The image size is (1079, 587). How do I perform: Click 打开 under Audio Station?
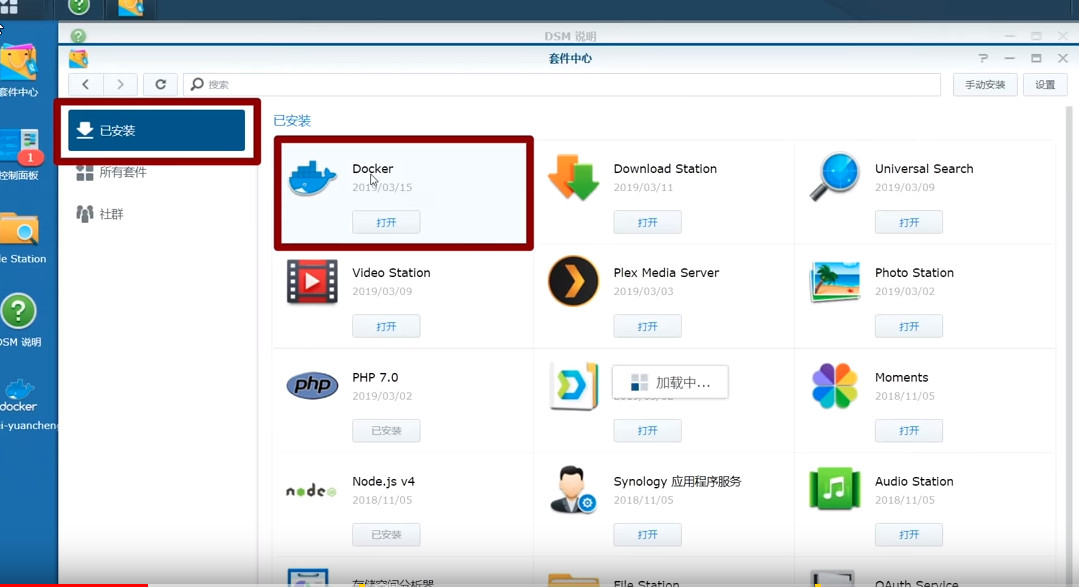(x=909, y=534)
